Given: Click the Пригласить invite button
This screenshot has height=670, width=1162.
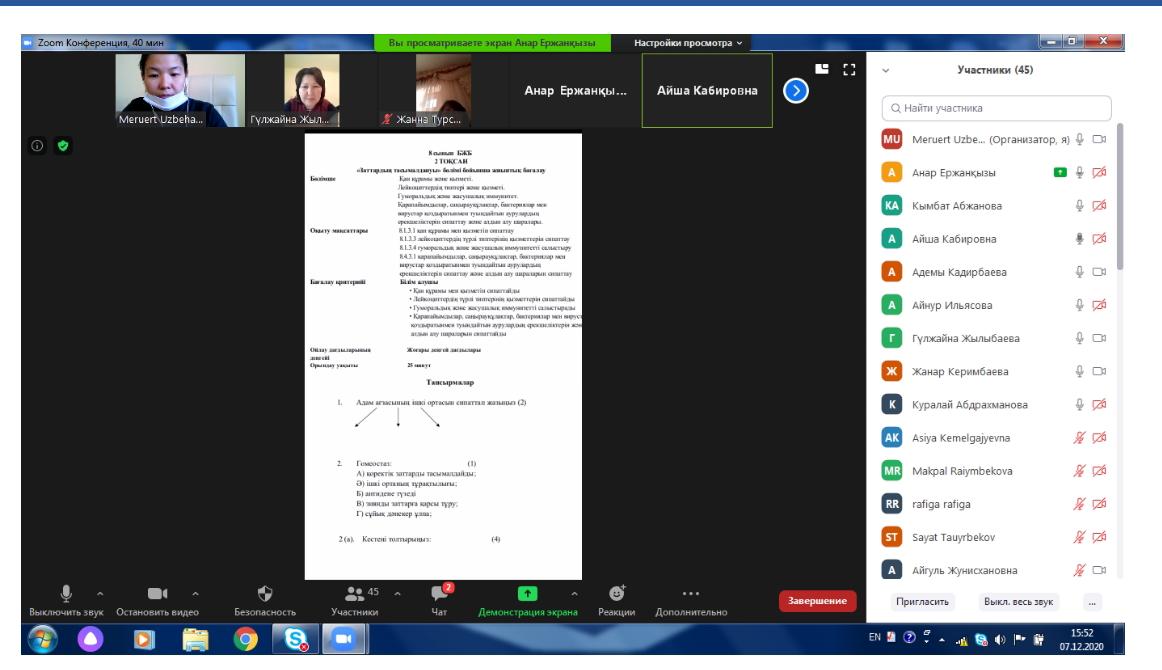Looking at the screenshot, I should [x=922, y=602].
